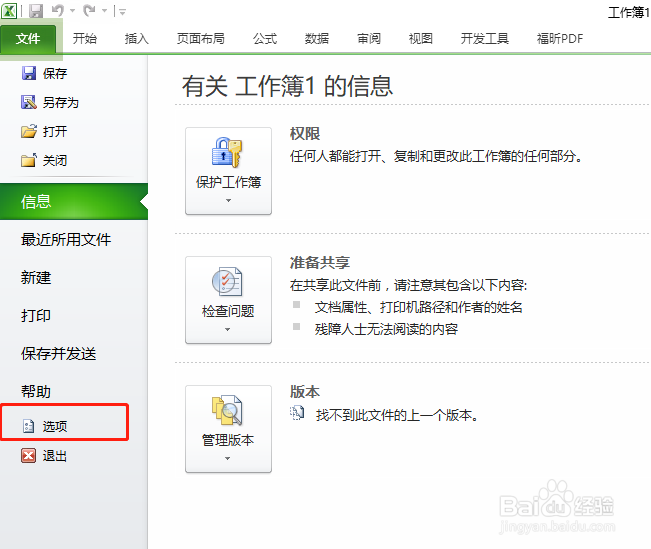Select 帮助 (Help) in the sidebar
Screen dimensions: 651x549
36,392
